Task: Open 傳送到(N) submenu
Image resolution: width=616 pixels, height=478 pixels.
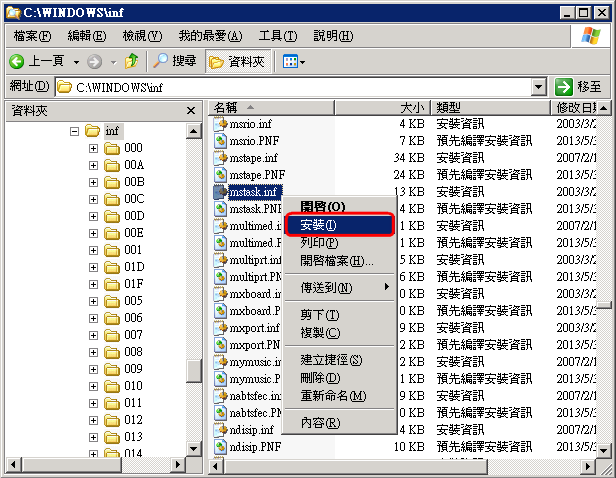Action: [x=339, y=288]
